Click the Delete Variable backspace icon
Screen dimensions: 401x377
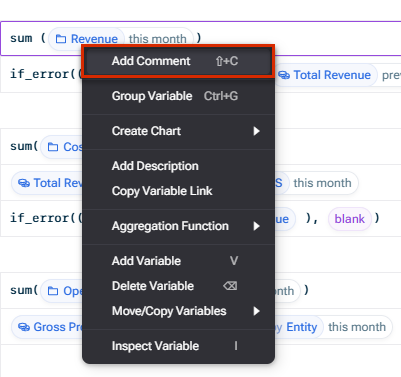point(230,286)
